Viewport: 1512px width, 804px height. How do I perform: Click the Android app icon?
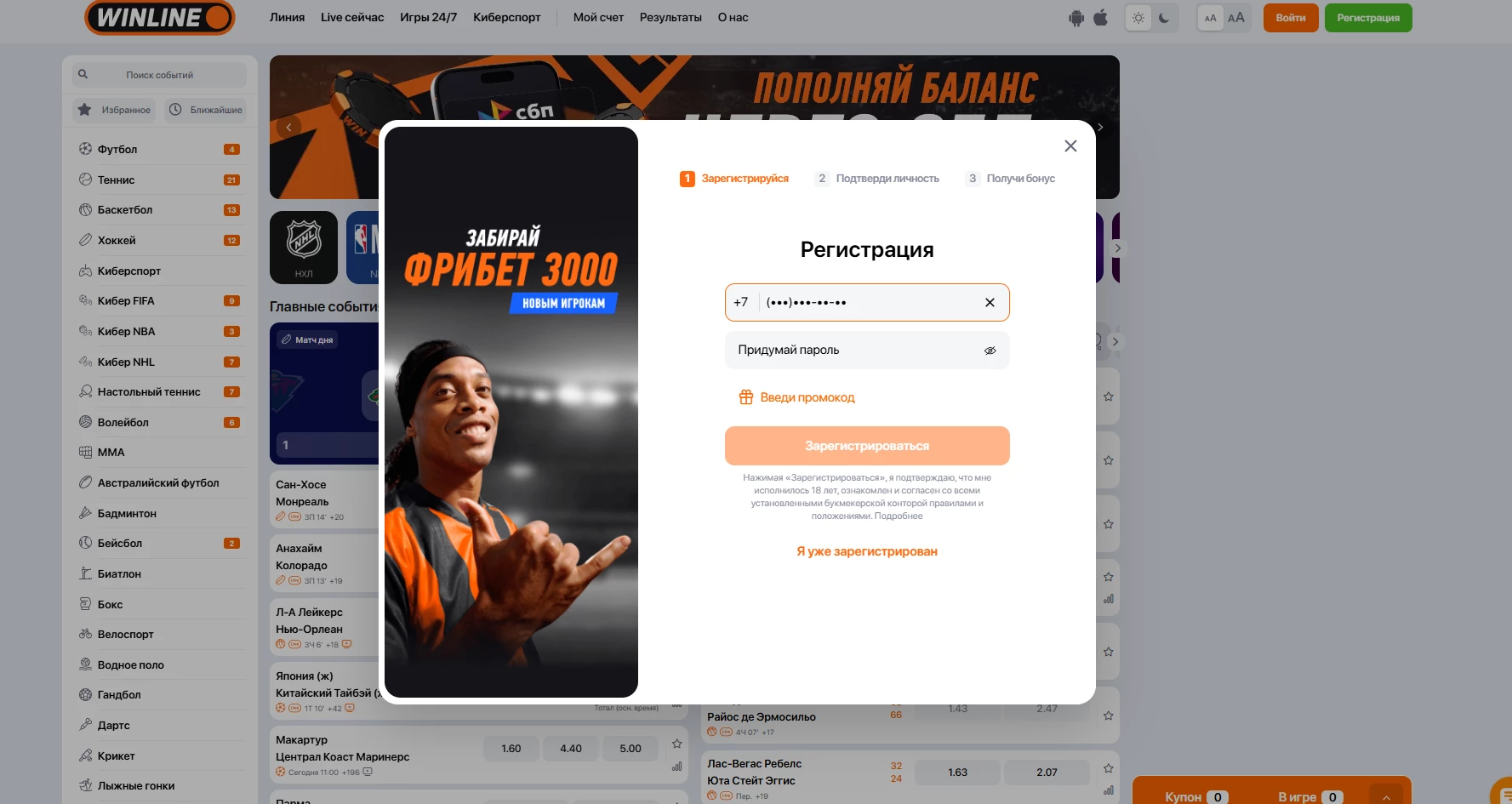1076,18
